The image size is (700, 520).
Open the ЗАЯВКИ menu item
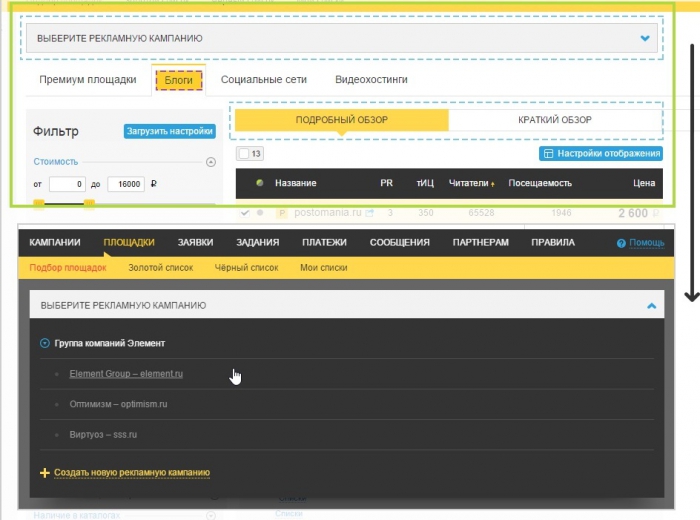click(x=196, y=242)
